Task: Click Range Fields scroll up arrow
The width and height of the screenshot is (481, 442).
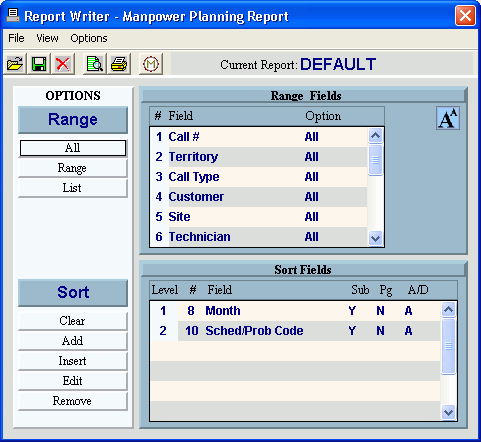Action: pos(375,135)
